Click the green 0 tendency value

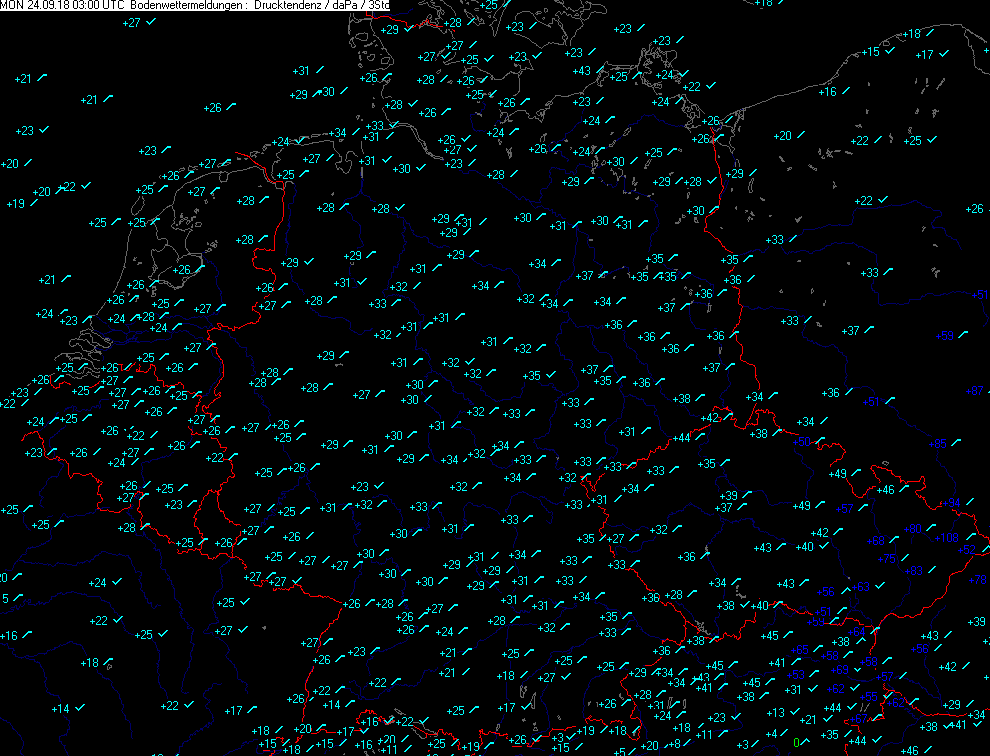(796, 742)
